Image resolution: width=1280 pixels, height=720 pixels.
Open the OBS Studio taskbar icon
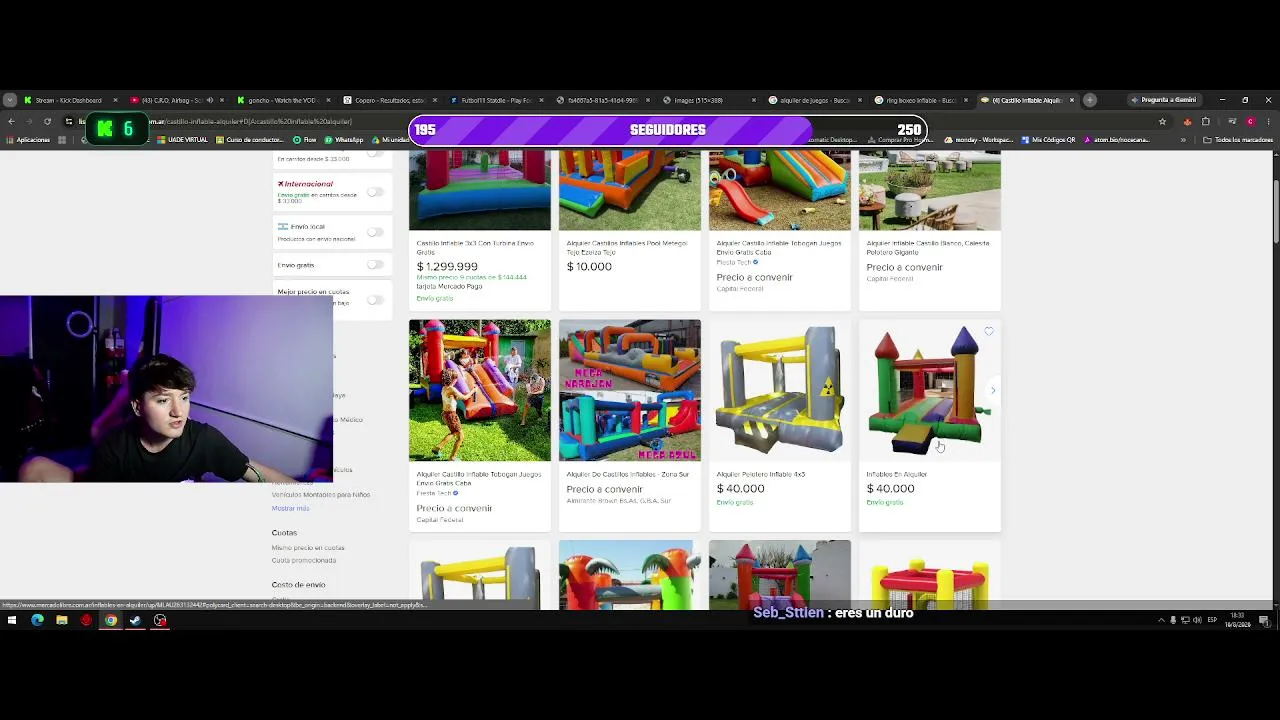(160, 620)
